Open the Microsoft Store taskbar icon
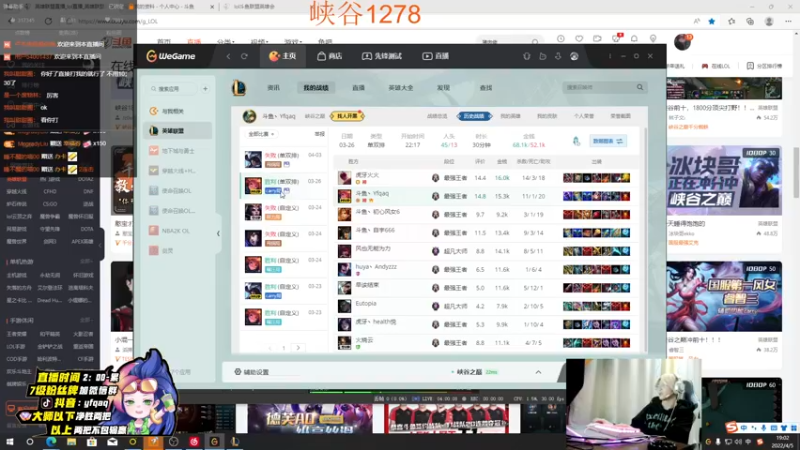 91,442
